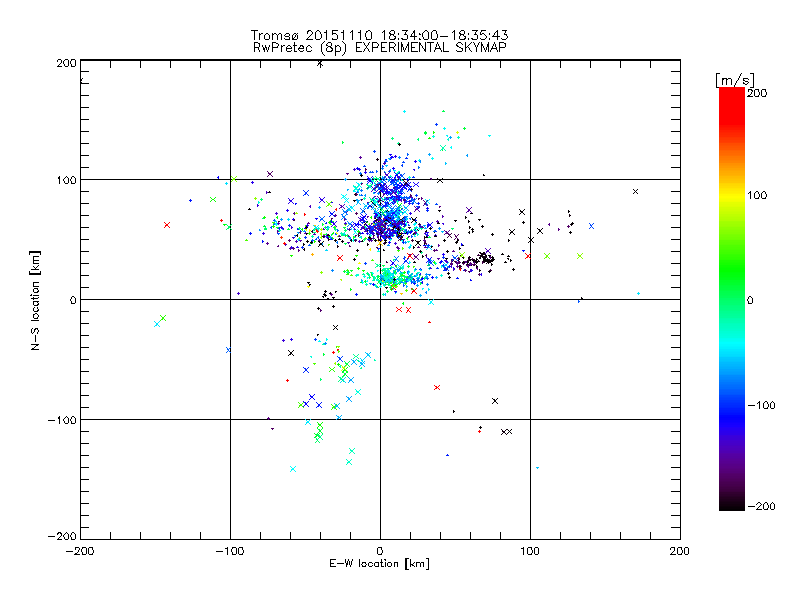Click the "0" label beside the colorbar
This screenshot has height=600, width=800.
point(750,300)
